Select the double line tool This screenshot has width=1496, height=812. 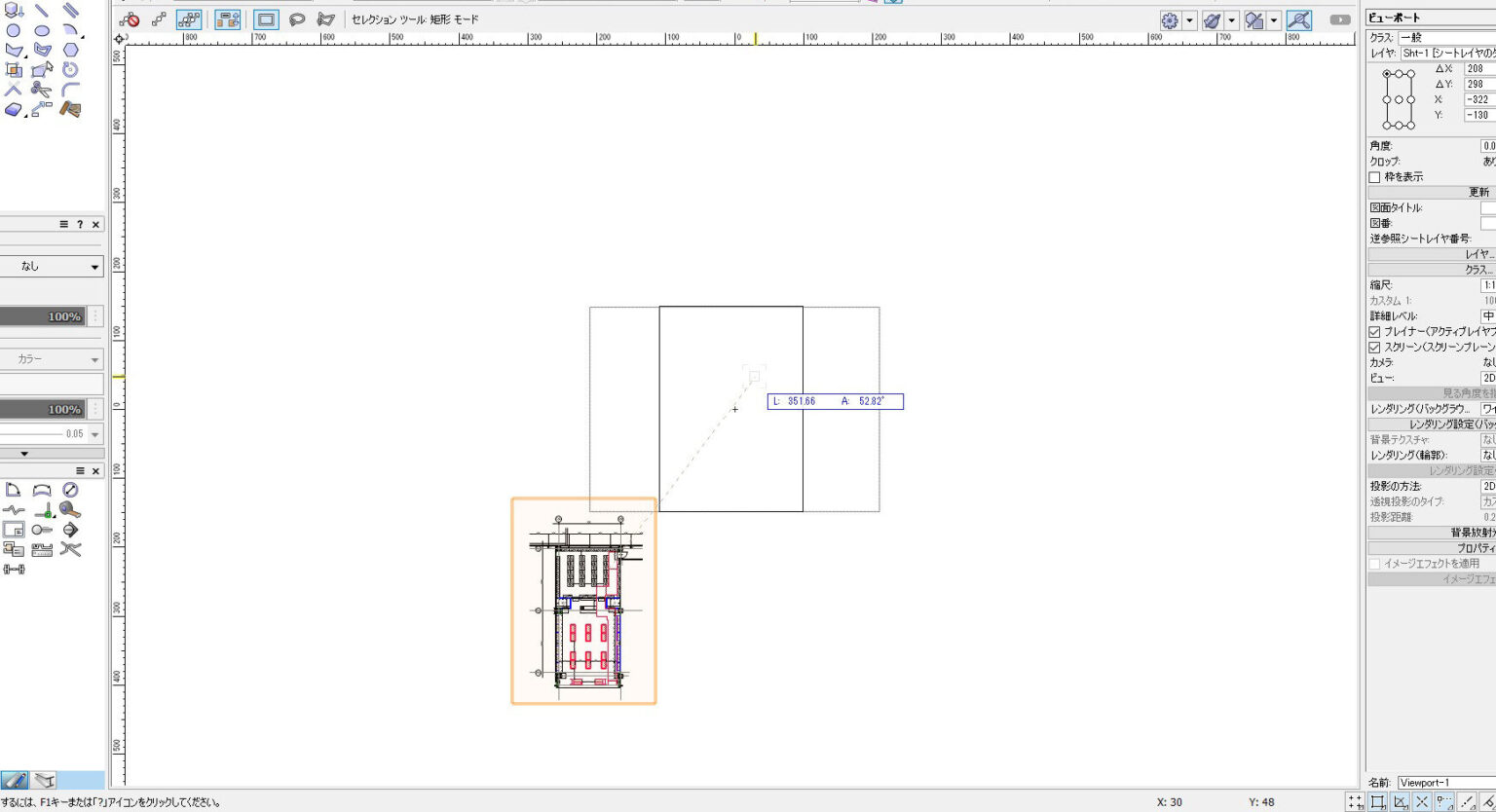click(70, 10)
